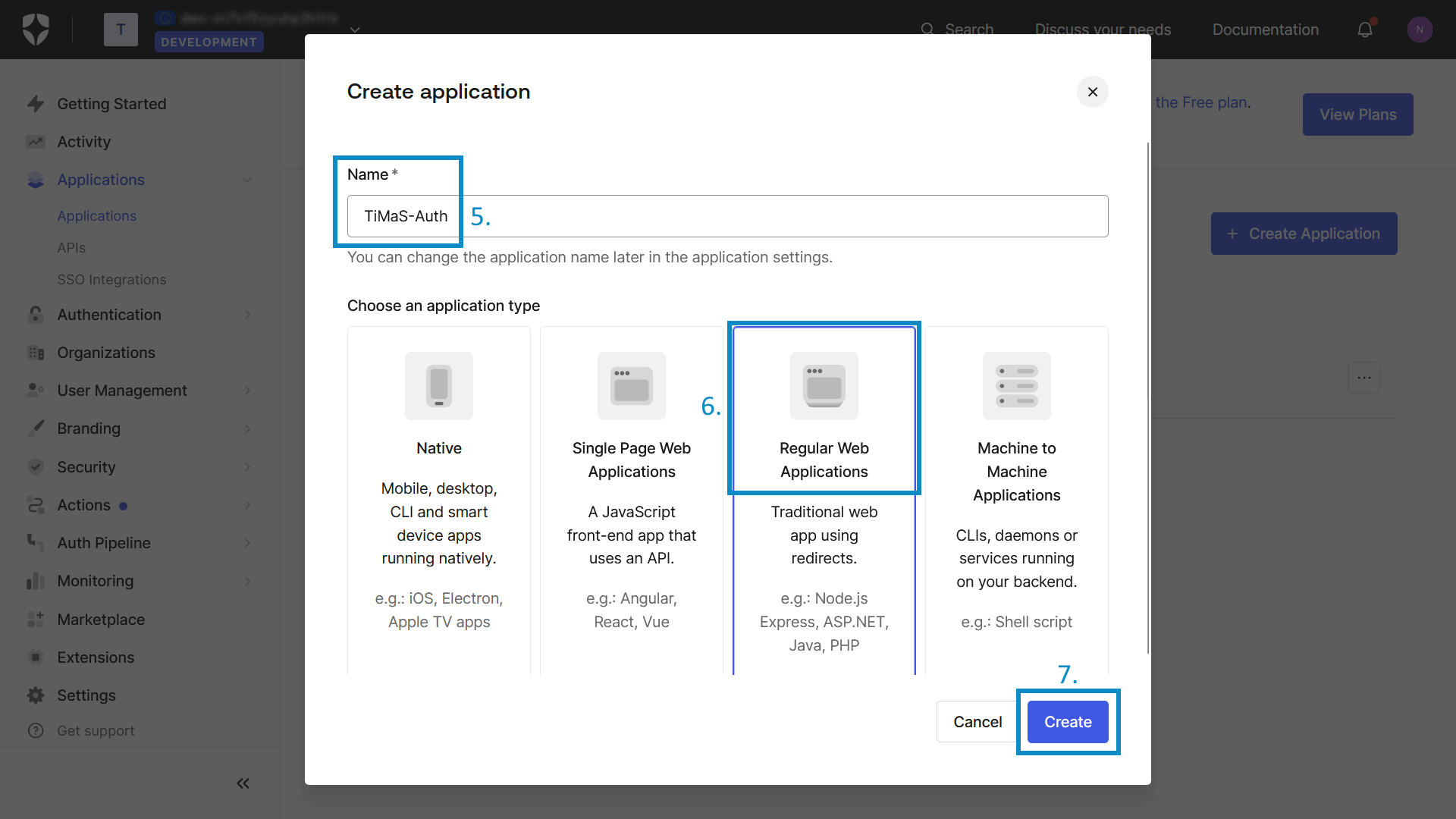The height and width of the screenshot is (819, 1456).
Task: Expand the Actions section
Action: 247,505
